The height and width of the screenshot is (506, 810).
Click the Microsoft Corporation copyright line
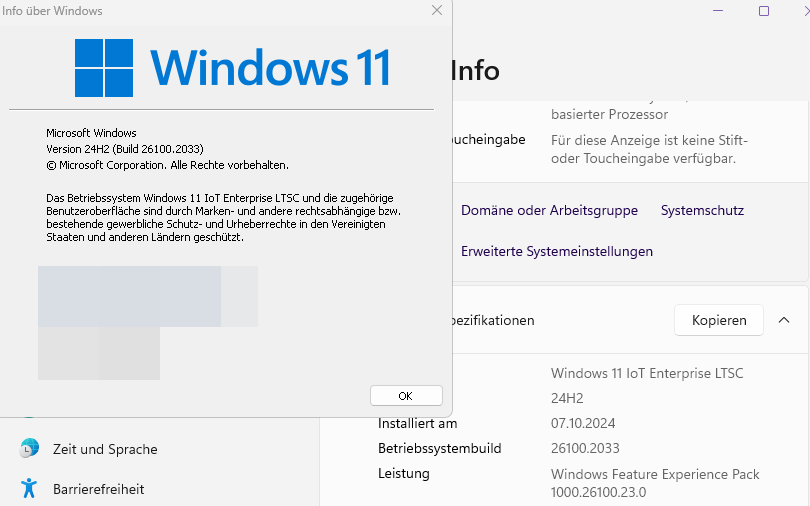167,165
